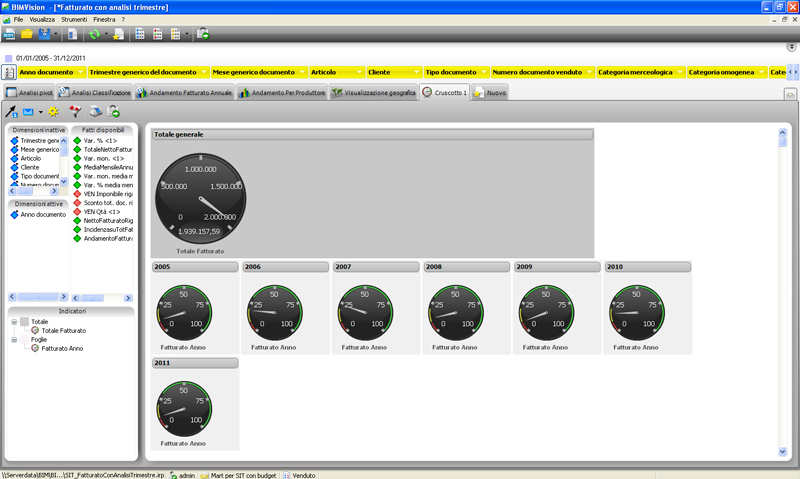Image resolution: width=800 pixels, height=479 pixels.
Task: Click the printer/scanner icon in dashboard toolbar
Action: (x=95, y=112)
